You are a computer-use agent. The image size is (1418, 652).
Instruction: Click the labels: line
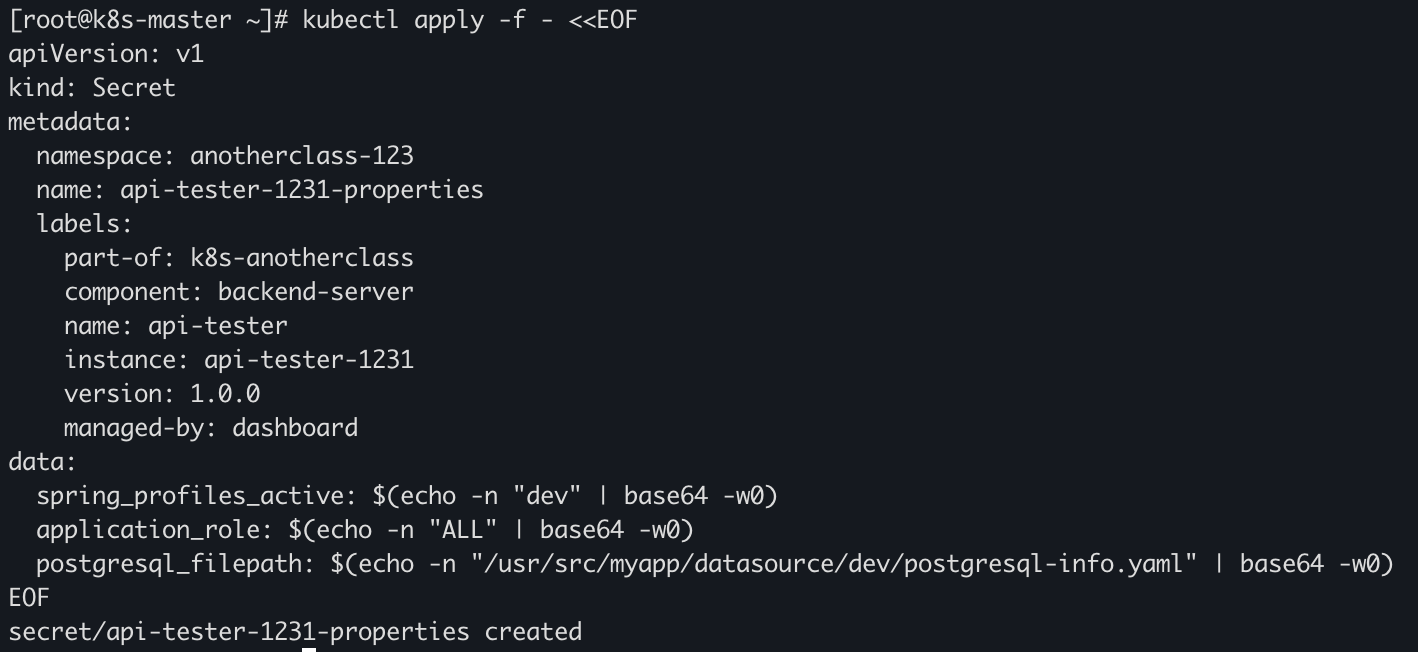click(84, 224)
